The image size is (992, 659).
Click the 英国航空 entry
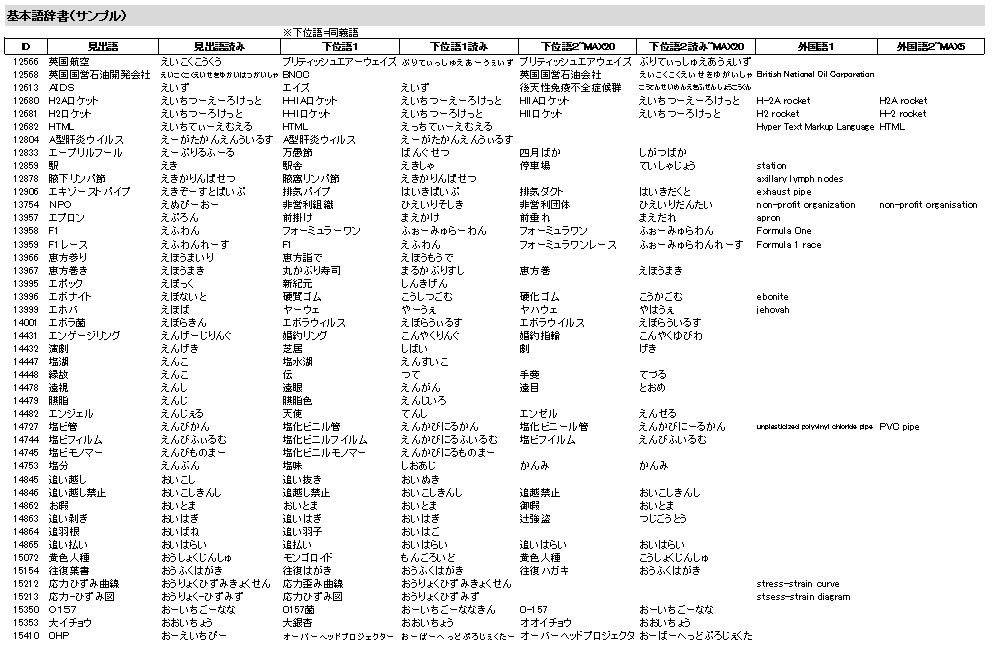pyautogui.click(x=69, y=62)
